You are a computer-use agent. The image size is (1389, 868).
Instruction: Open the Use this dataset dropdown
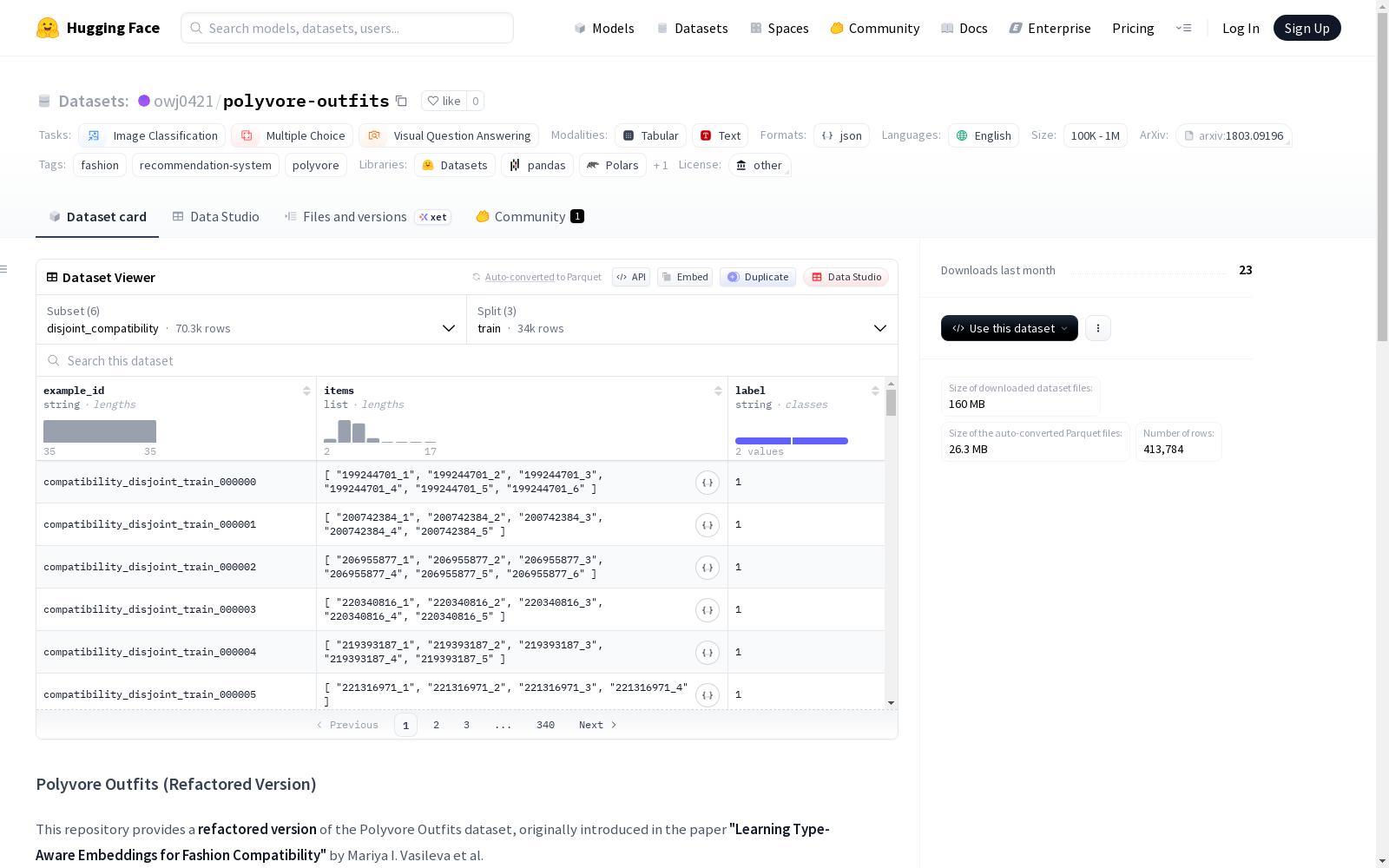click(x=1010, y=328)
